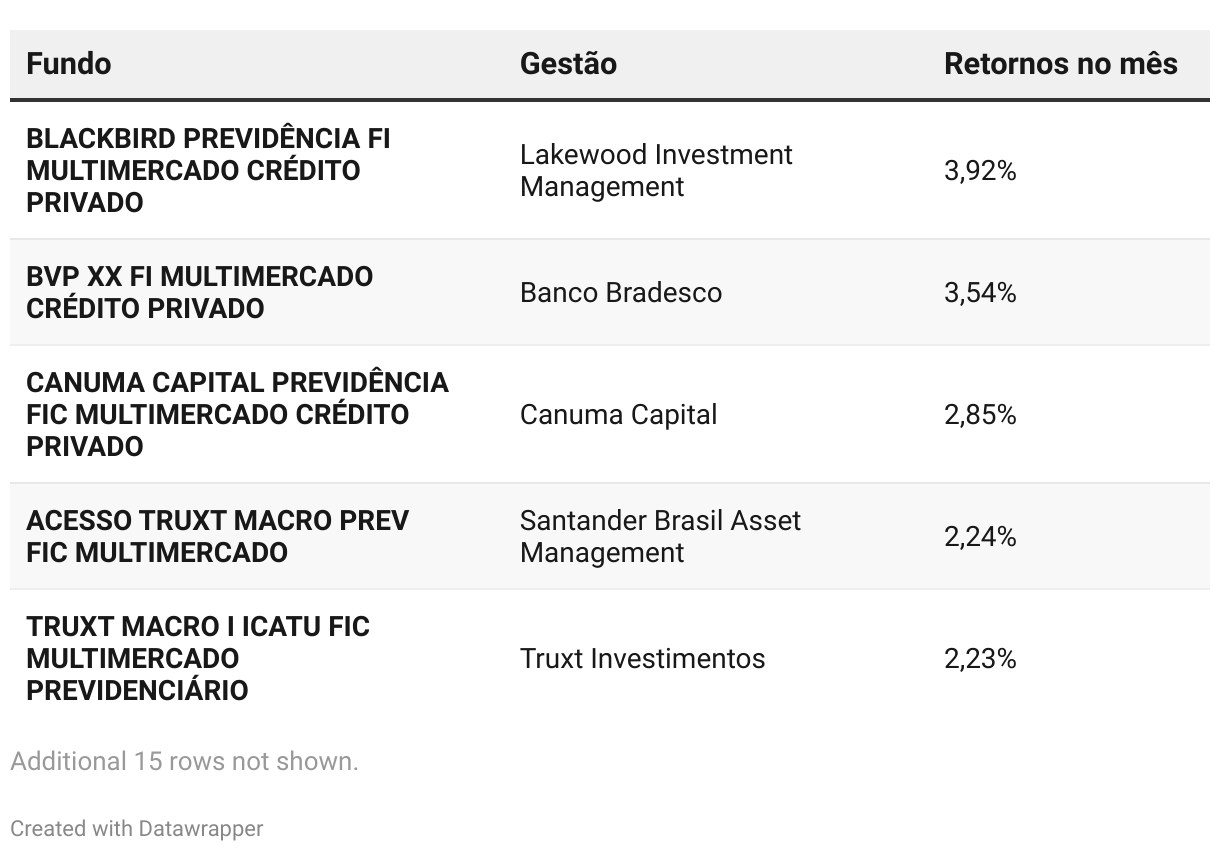Click the Fundo column header
The image size is (1220, 852).
[x=68, y=64]
